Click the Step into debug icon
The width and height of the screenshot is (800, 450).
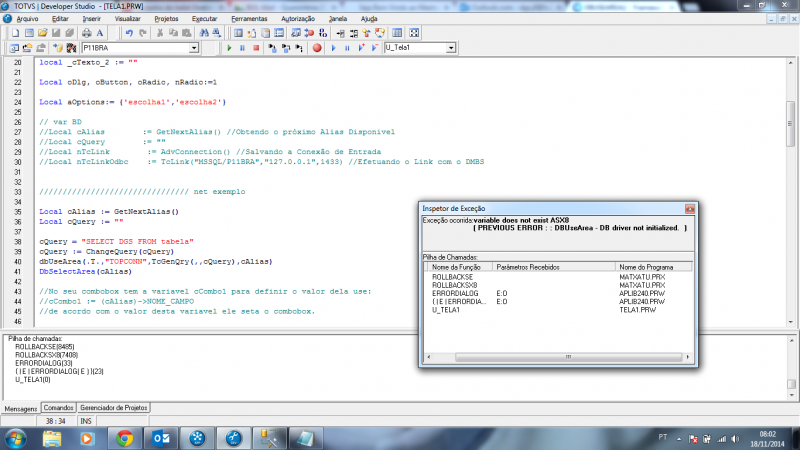point(272,48)
